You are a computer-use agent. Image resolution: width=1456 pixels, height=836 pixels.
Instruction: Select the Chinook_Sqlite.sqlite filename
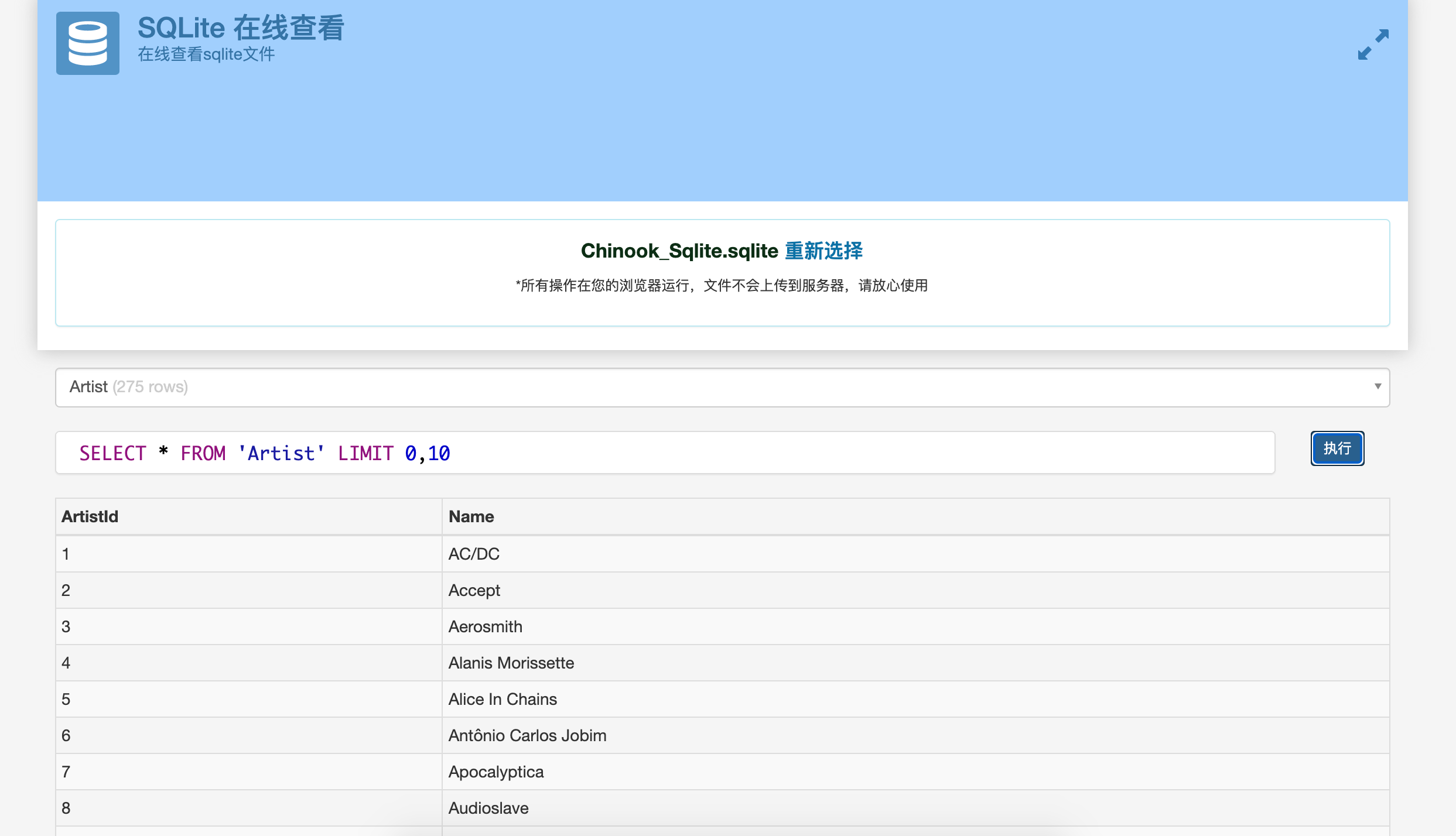(x=678, y=251)
